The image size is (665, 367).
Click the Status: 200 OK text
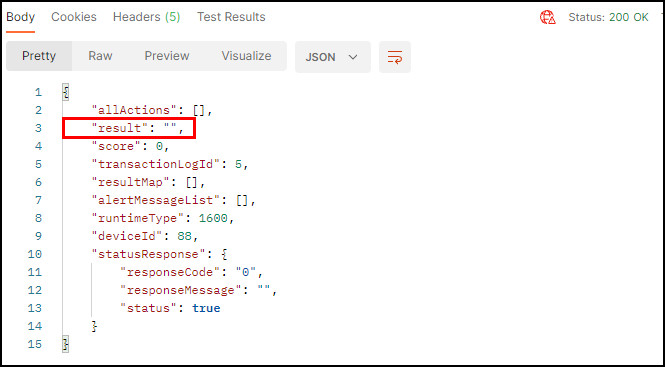[x=608, y=17]
